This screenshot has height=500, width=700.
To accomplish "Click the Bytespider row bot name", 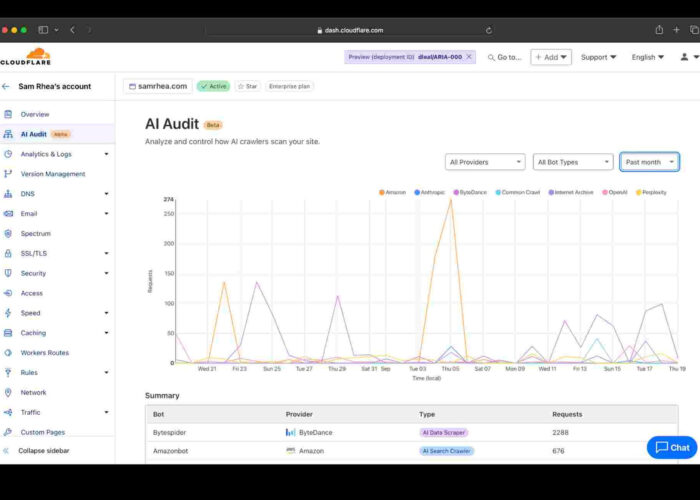I will pos(169,432).
